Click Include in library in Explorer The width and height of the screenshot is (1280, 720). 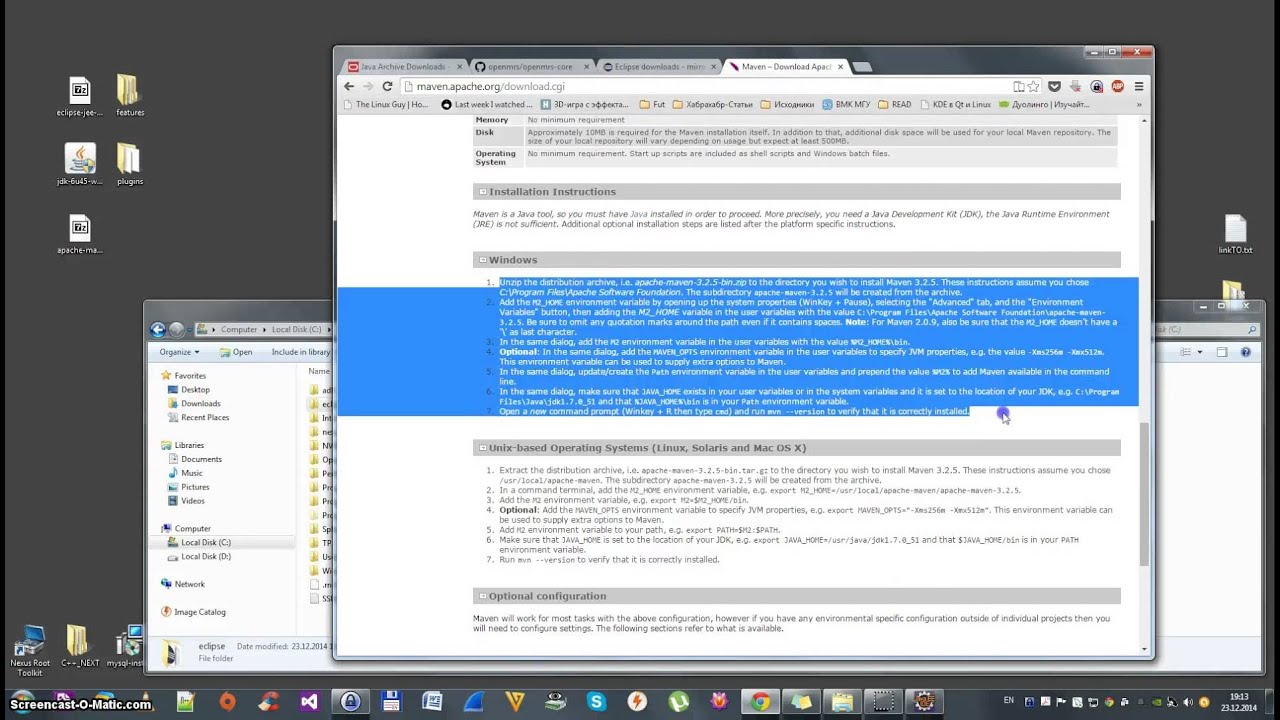click(301, 352)
